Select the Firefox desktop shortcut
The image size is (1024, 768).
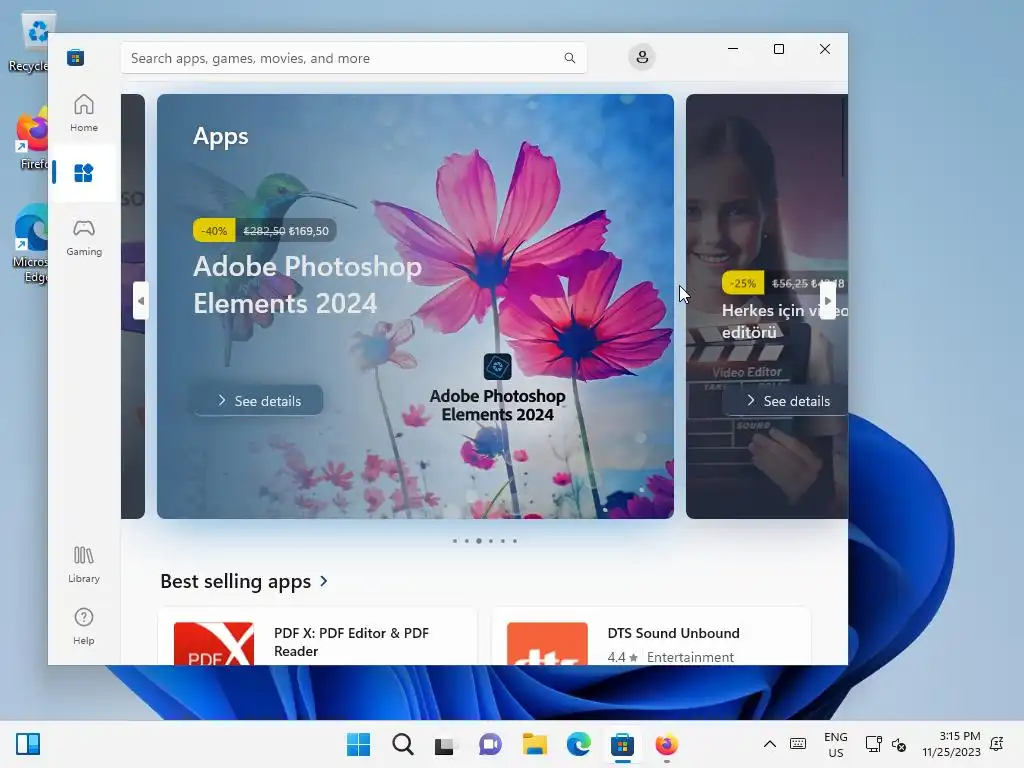(x=31, y=140)
